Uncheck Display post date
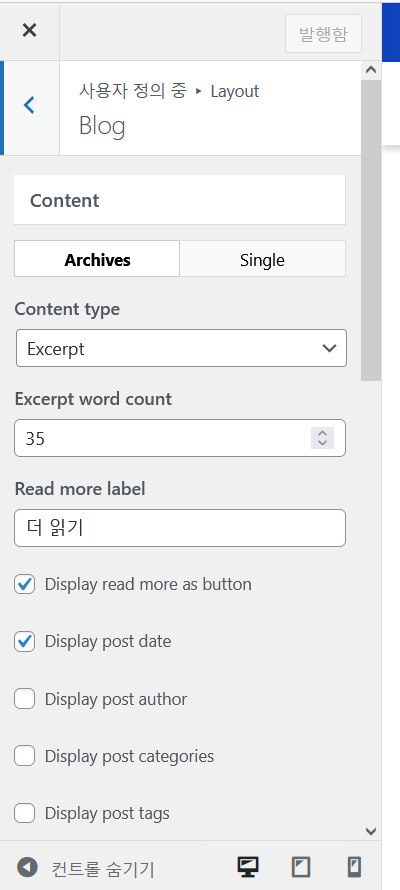 (24, 641)
